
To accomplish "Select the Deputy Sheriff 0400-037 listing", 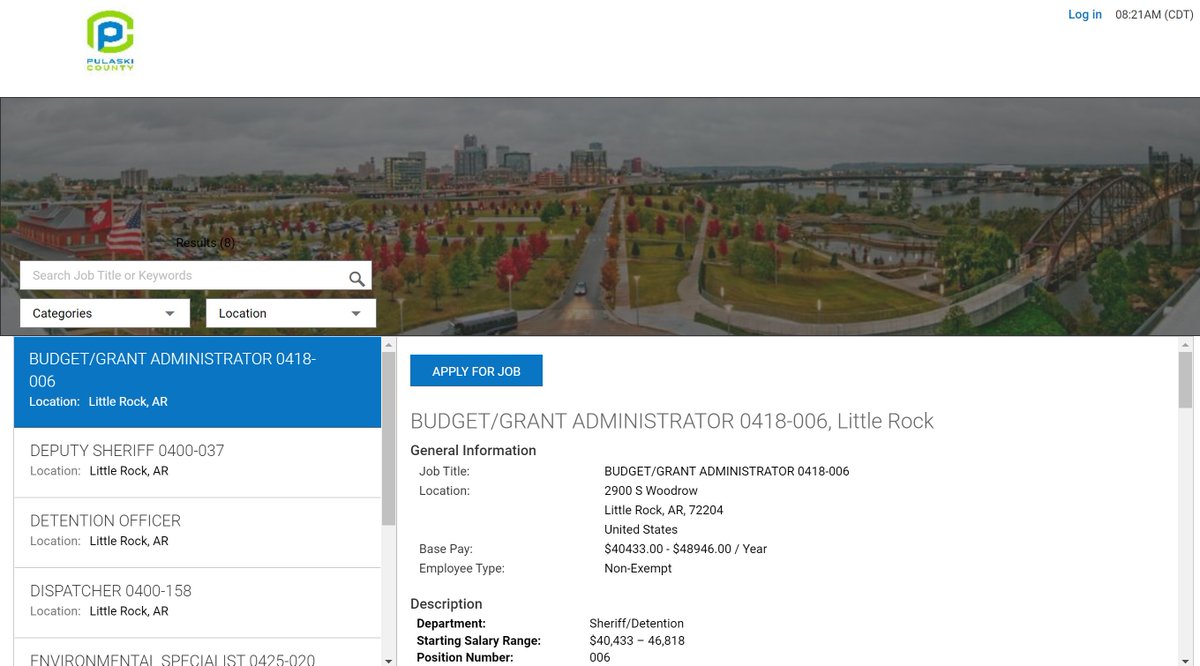I will (x=198, y=463).
